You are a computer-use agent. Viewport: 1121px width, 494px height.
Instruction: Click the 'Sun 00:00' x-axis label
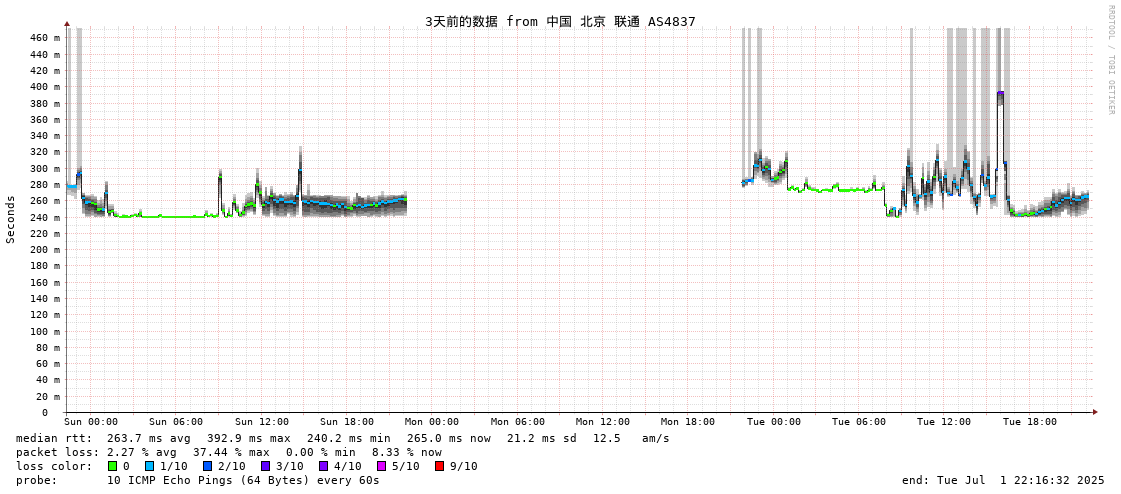coord(91,422)
